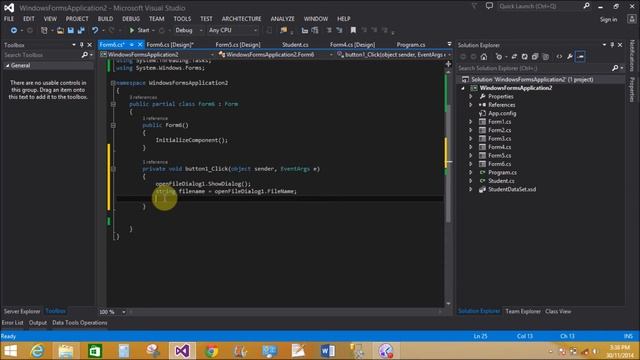This screenshot has width=640, height=360.
Task: Open the Data Tools Operations tab
Action: pos(80,323)
